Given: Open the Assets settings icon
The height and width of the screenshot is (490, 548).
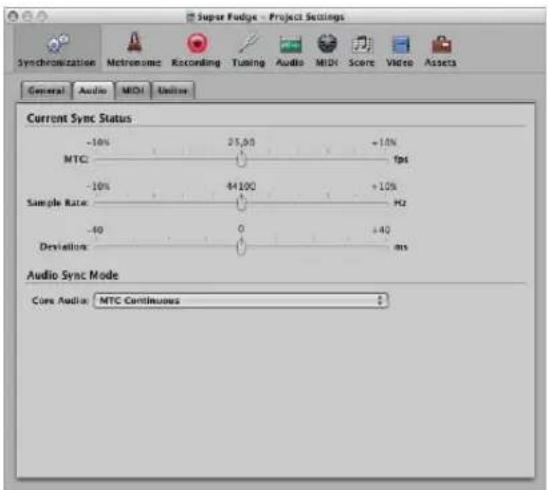Looking at the screenshot, I should click(440, 49).
